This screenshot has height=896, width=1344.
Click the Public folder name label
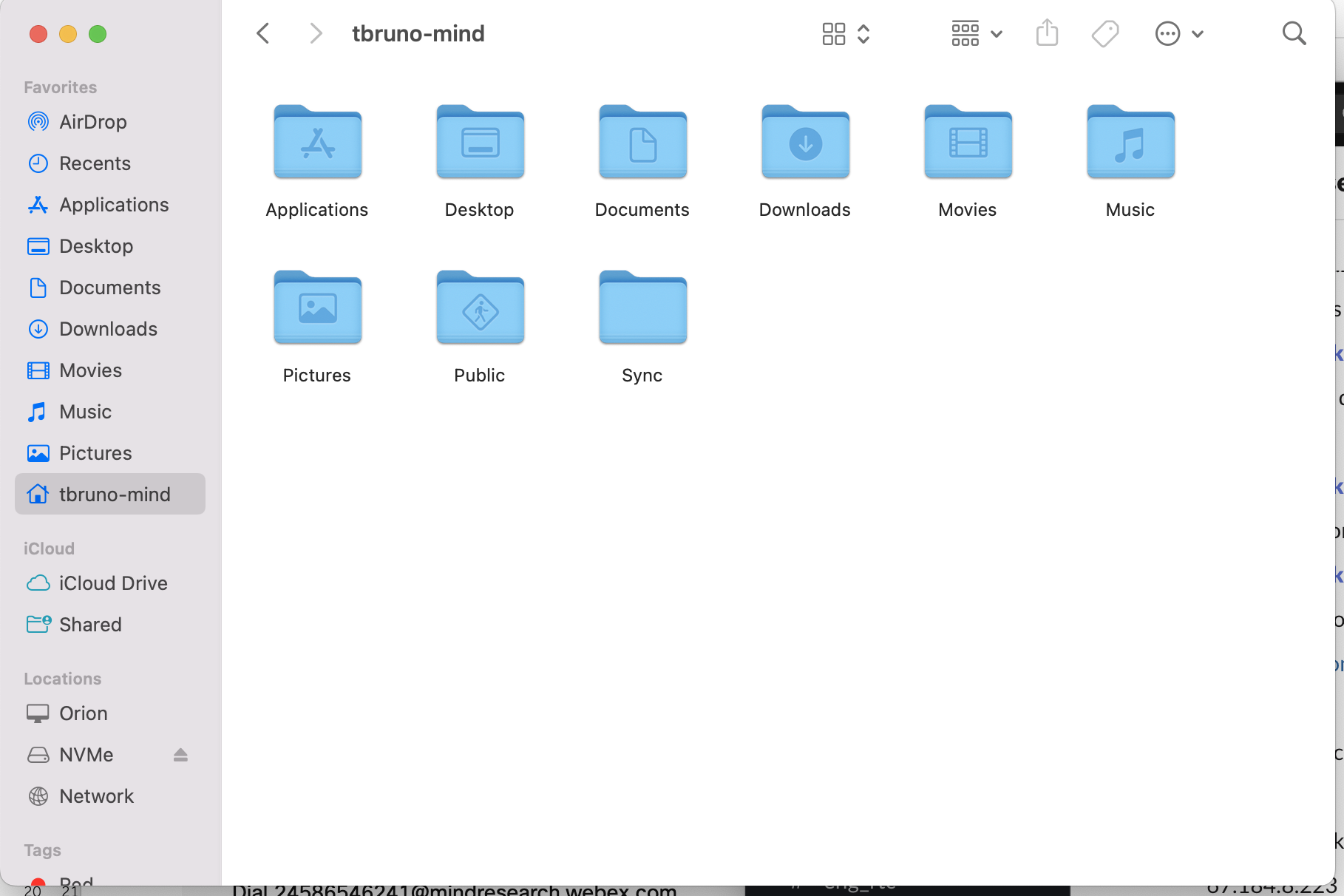[x=480, y=376]
